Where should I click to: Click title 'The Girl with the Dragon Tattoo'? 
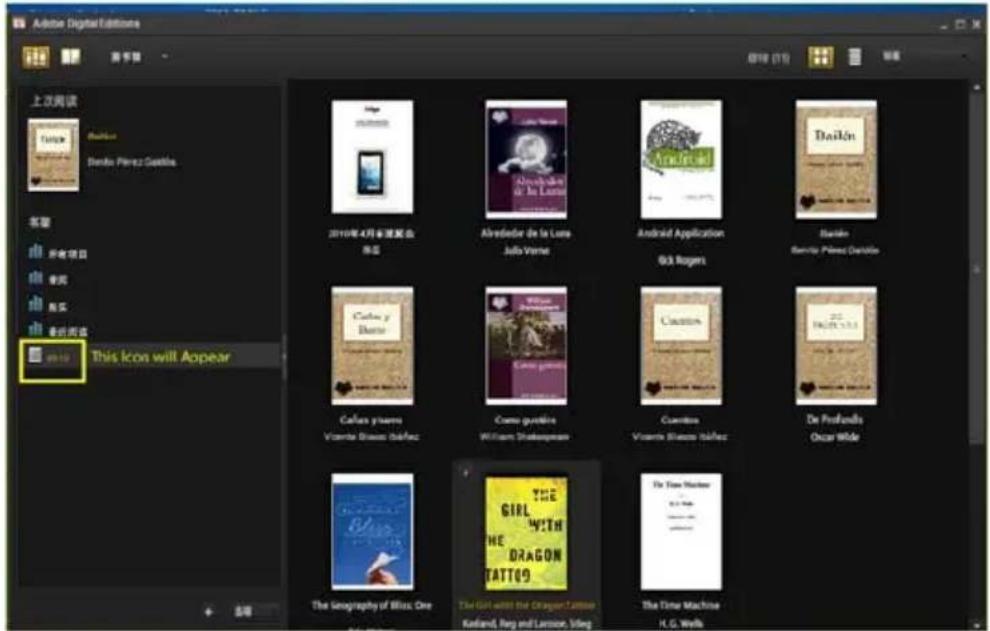[x=526, y=605]
